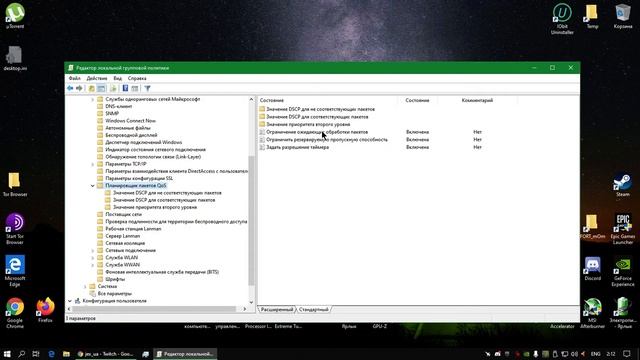Toggle the action pane toolbar icon
The width and height of the screenshot is (640, 360).
coord(135,88)
